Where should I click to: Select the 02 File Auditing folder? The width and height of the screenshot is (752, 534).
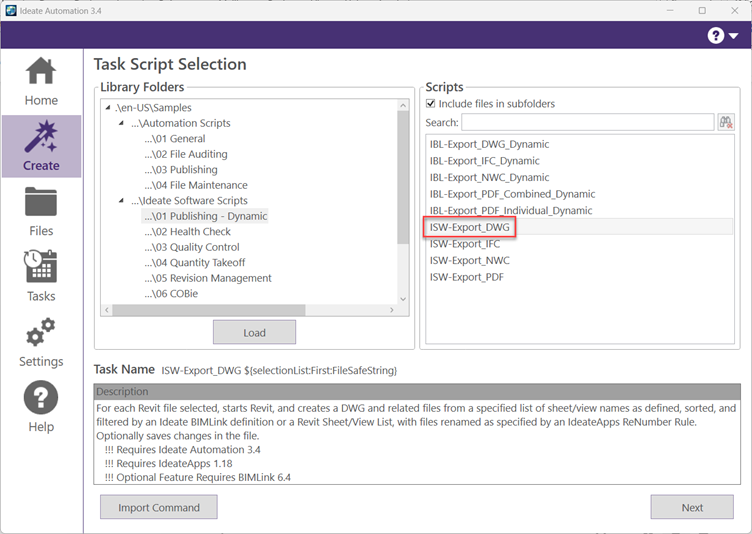[186, 154]
